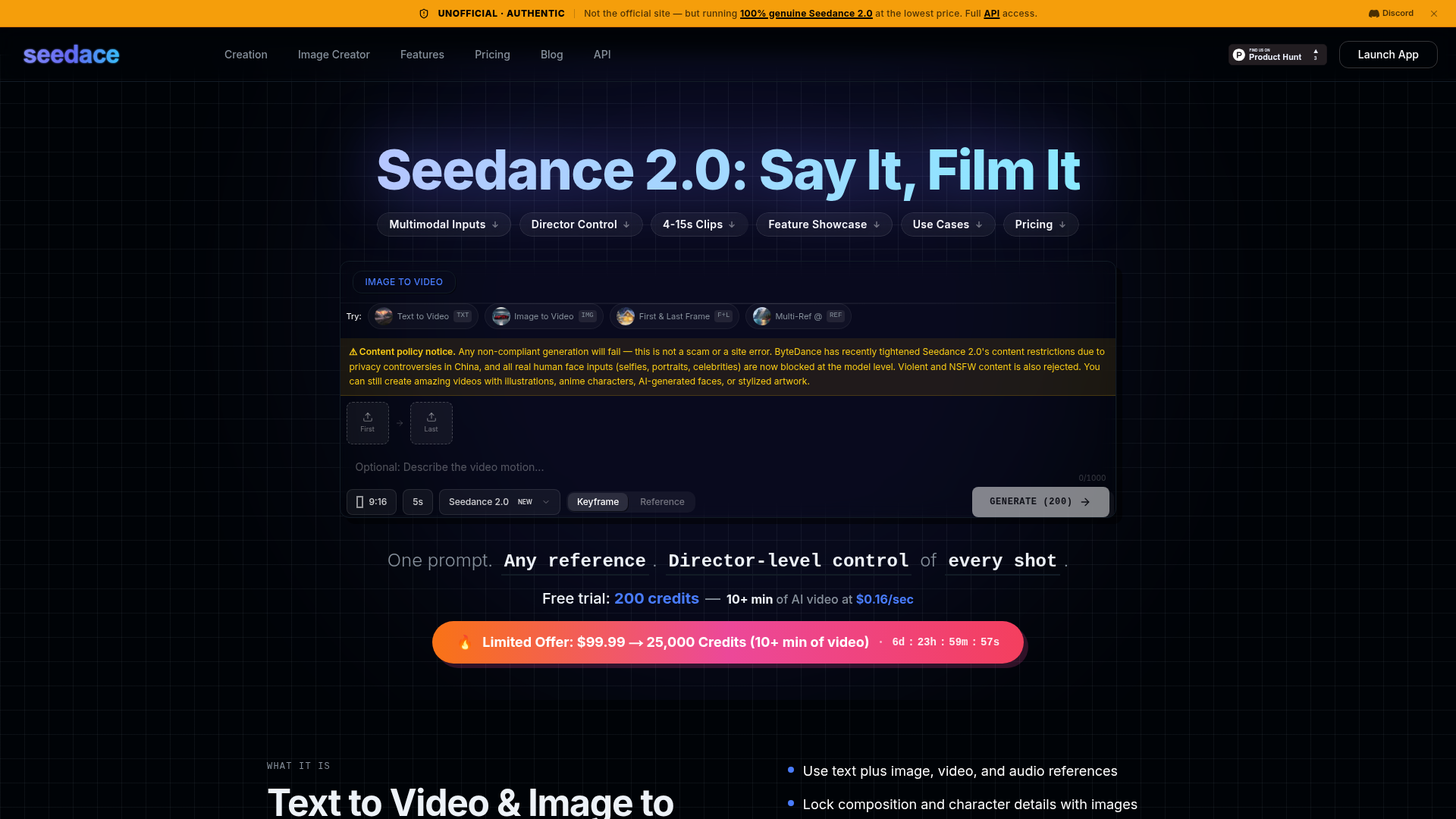Open Features nav item

[x=422, y=55]
